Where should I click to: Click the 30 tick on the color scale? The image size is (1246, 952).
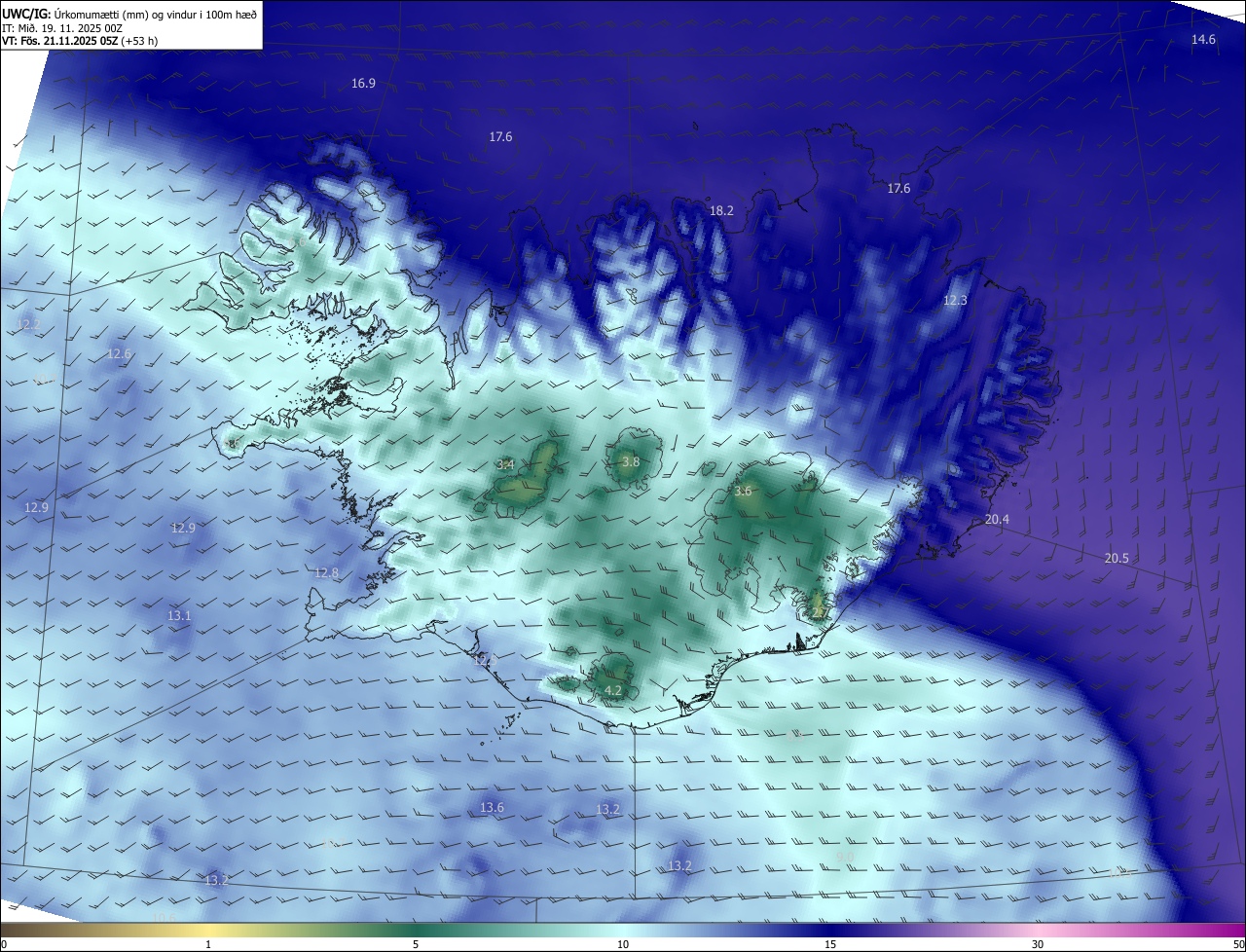(1038, 944)
